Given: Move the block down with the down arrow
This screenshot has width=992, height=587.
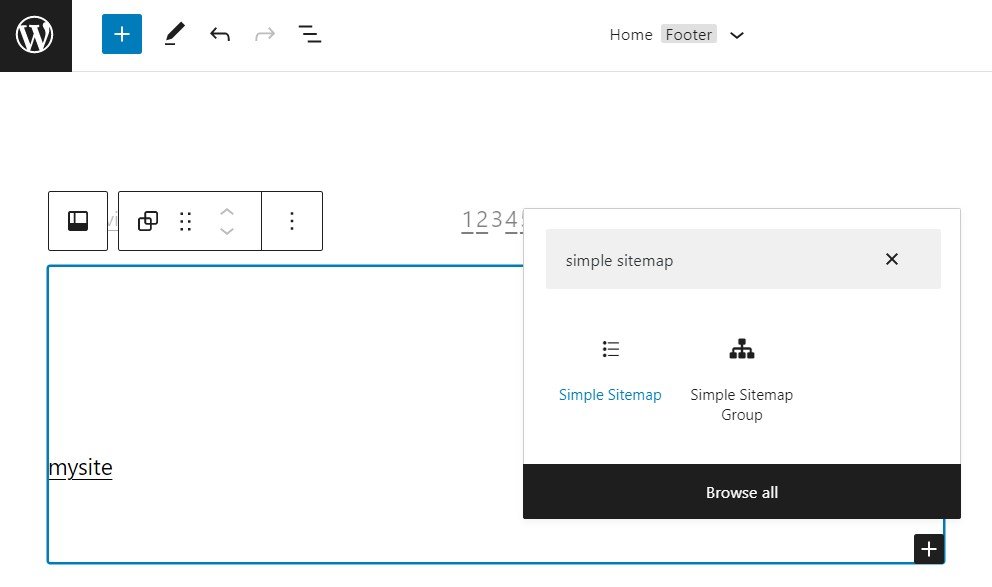Looking at the screenshot, I should point(227,231).
